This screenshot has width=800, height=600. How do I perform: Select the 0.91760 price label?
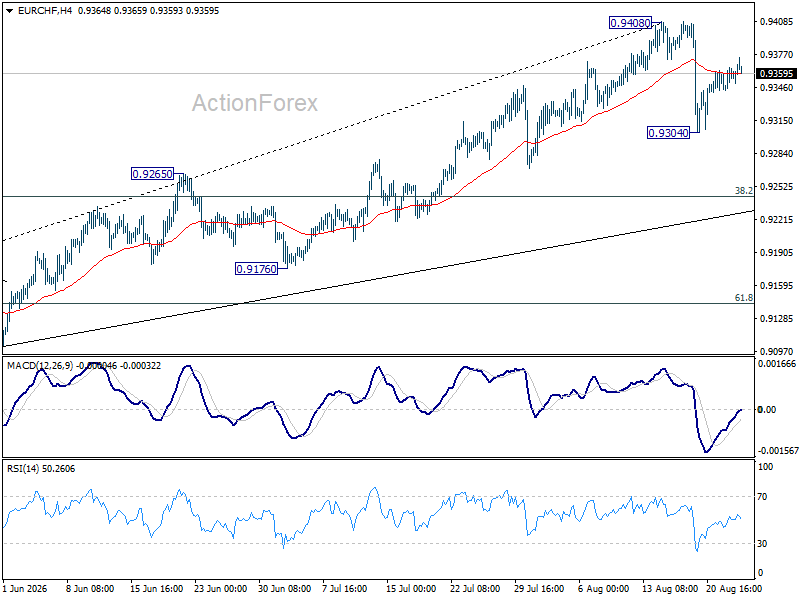point(257,269)
